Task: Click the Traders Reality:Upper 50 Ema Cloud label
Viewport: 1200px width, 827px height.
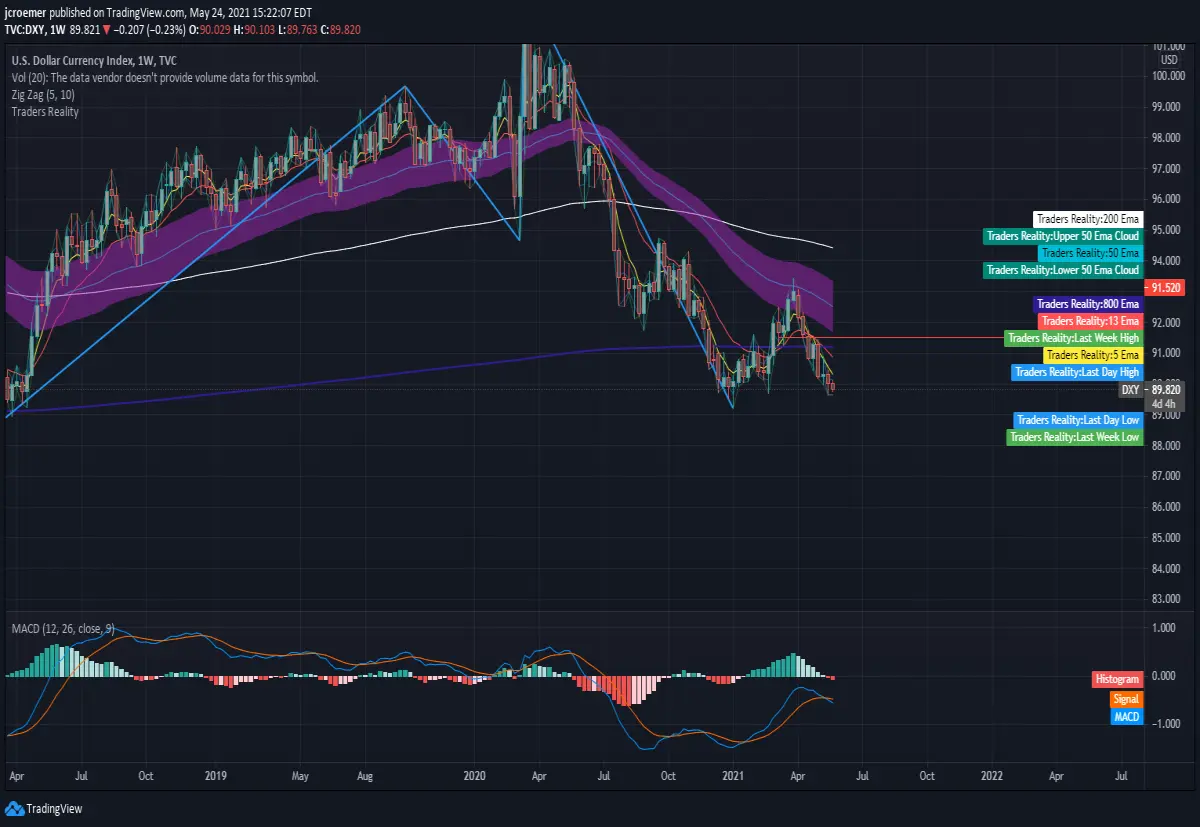Action: [x=1062, y=236]
